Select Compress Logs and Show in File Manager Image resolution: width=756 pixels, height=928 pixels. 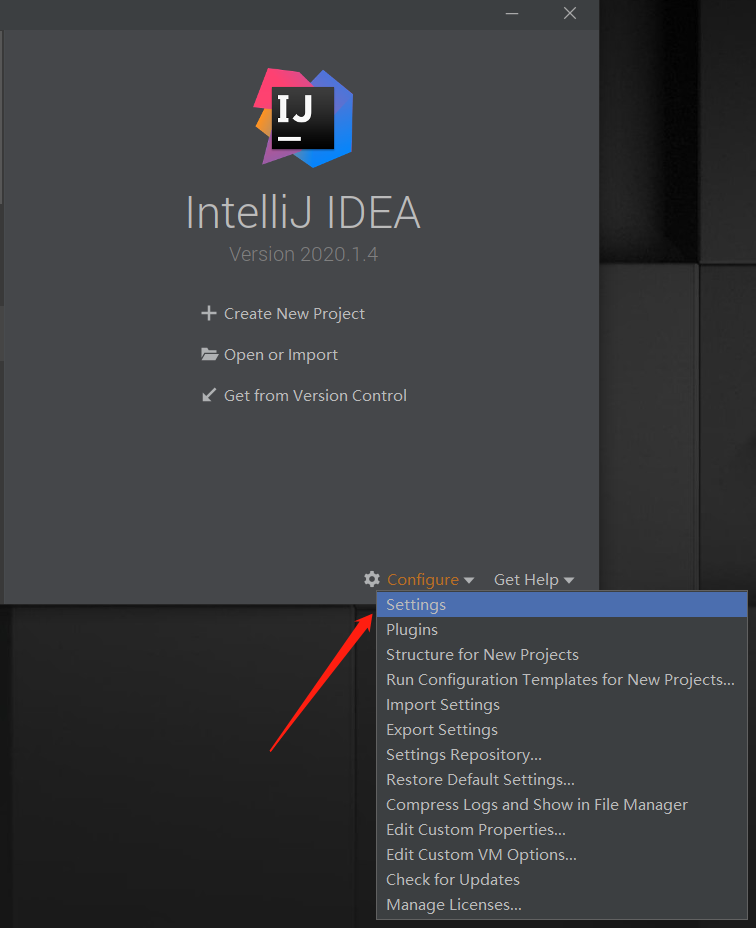tap(562, 805)
